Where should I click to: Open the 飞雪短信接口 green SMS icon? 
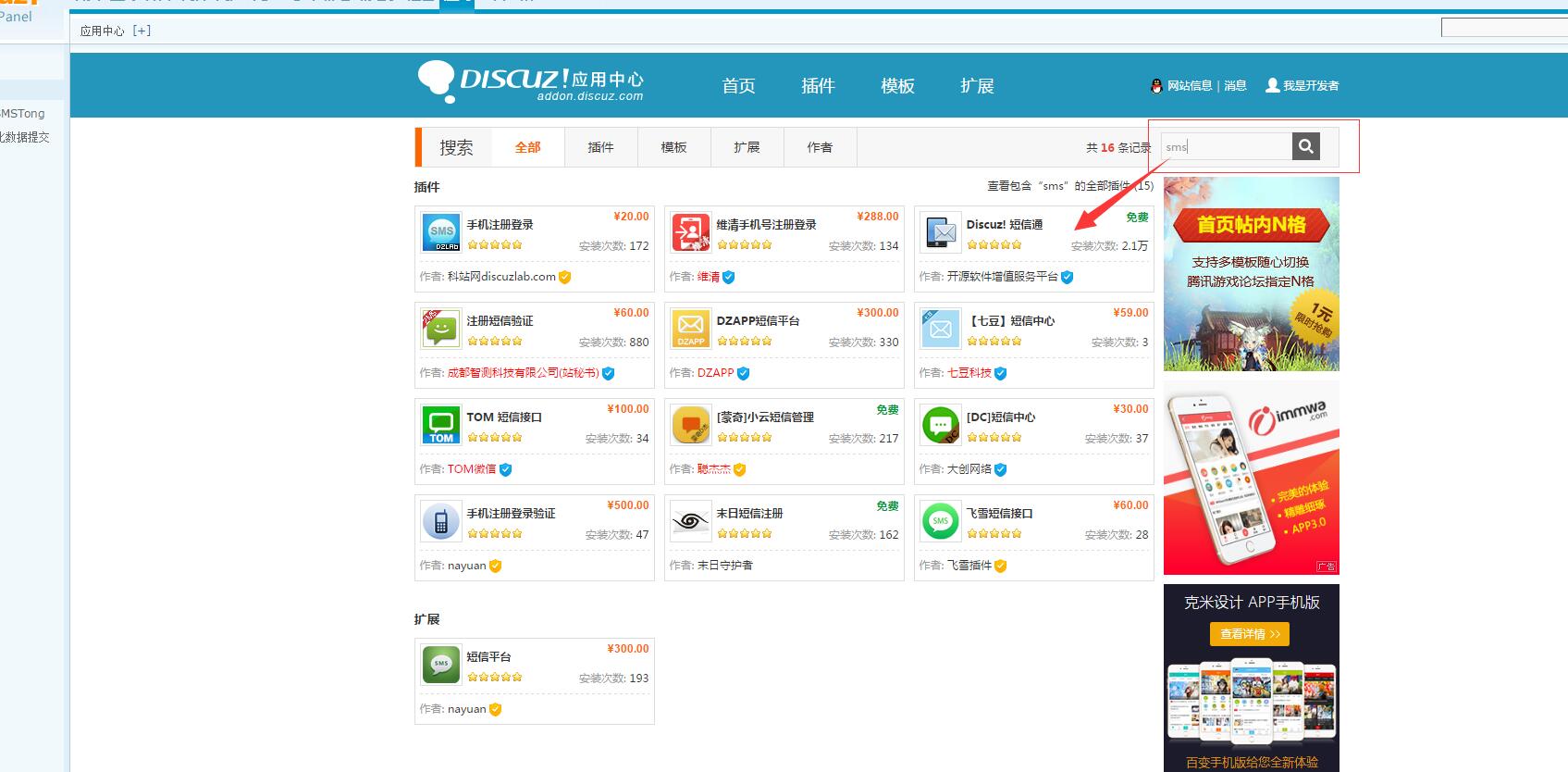point(941,521)
